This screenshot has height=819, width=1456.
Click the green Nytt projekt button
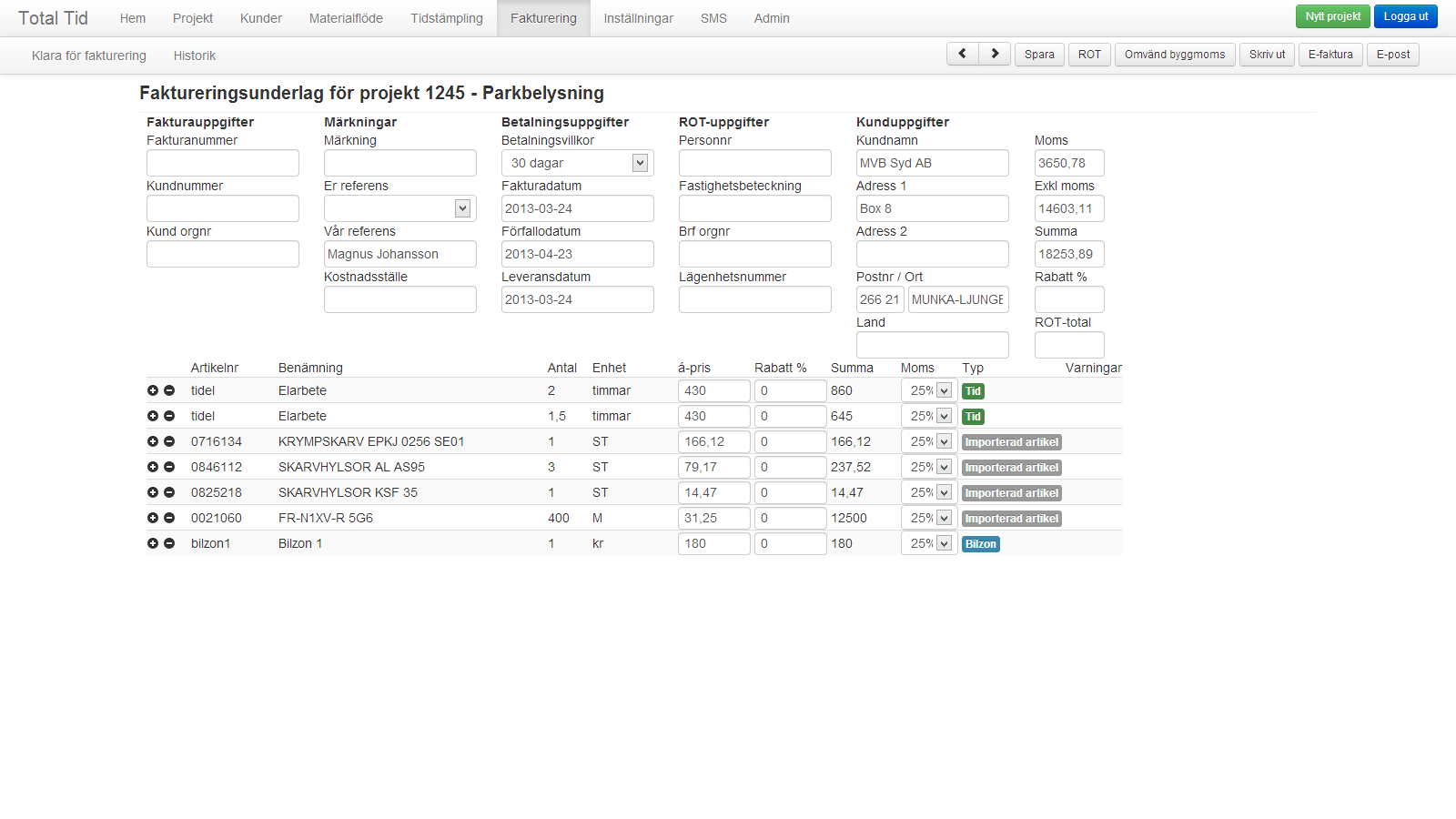1332,16
